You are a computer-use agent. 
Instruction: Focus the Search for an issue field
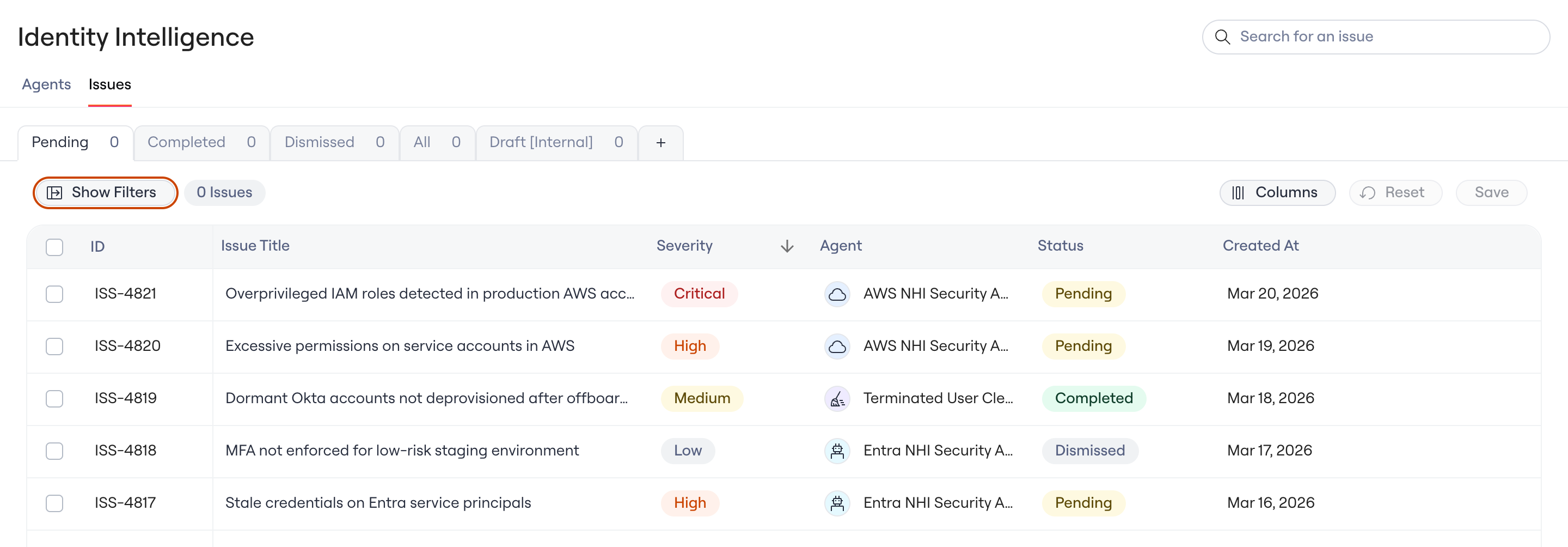coord(1376,37)
